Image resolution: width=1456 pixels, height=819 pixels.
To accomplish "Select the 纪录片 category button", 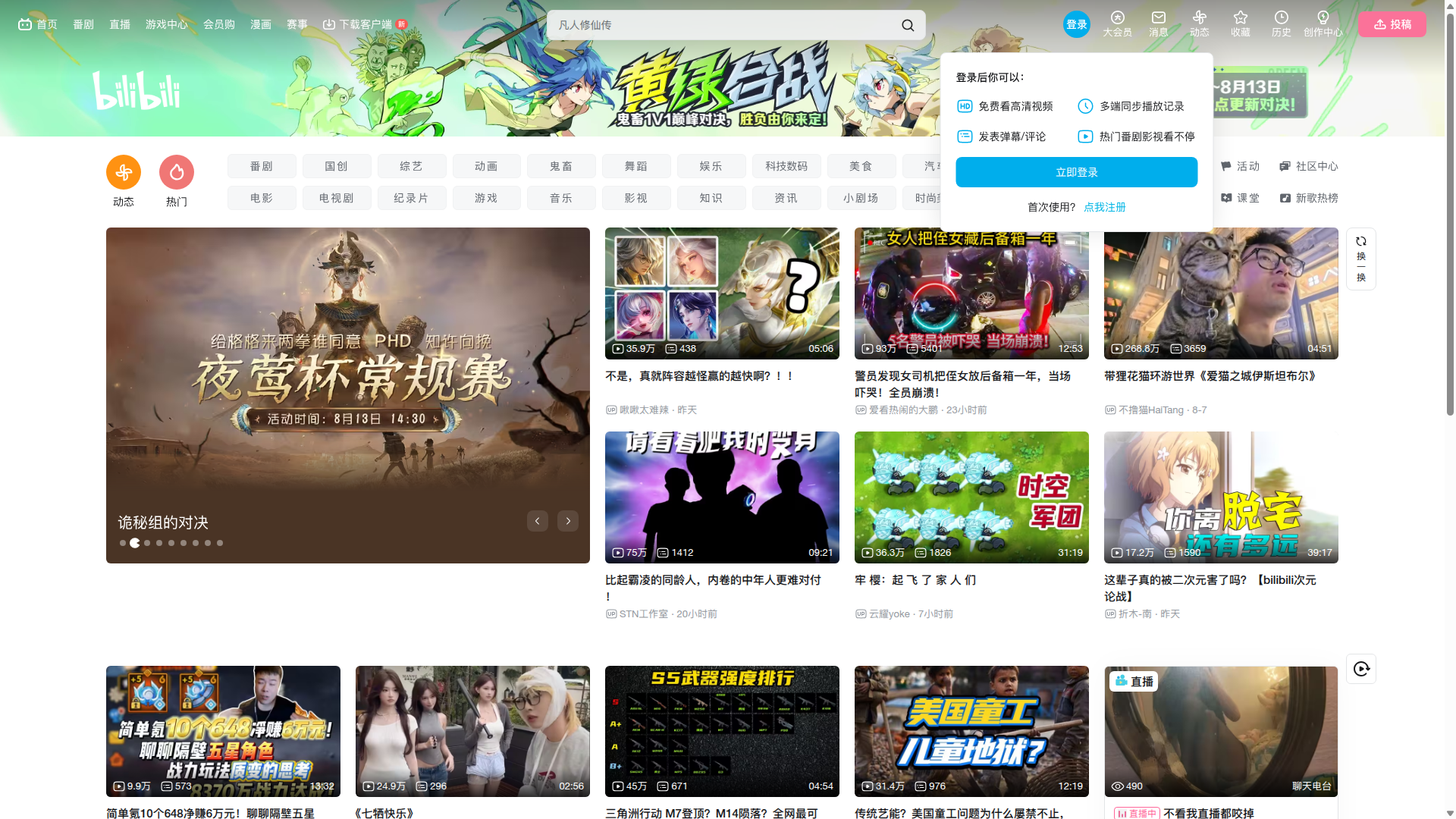I will pyautogui.click(x=411, y=198).
